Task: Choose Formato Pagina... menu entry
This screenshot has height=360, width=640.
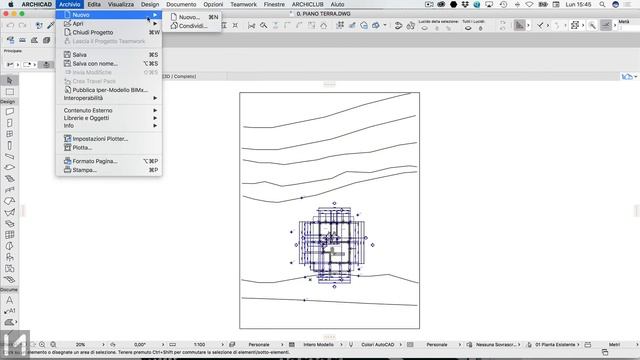Action: pos(109,161)
